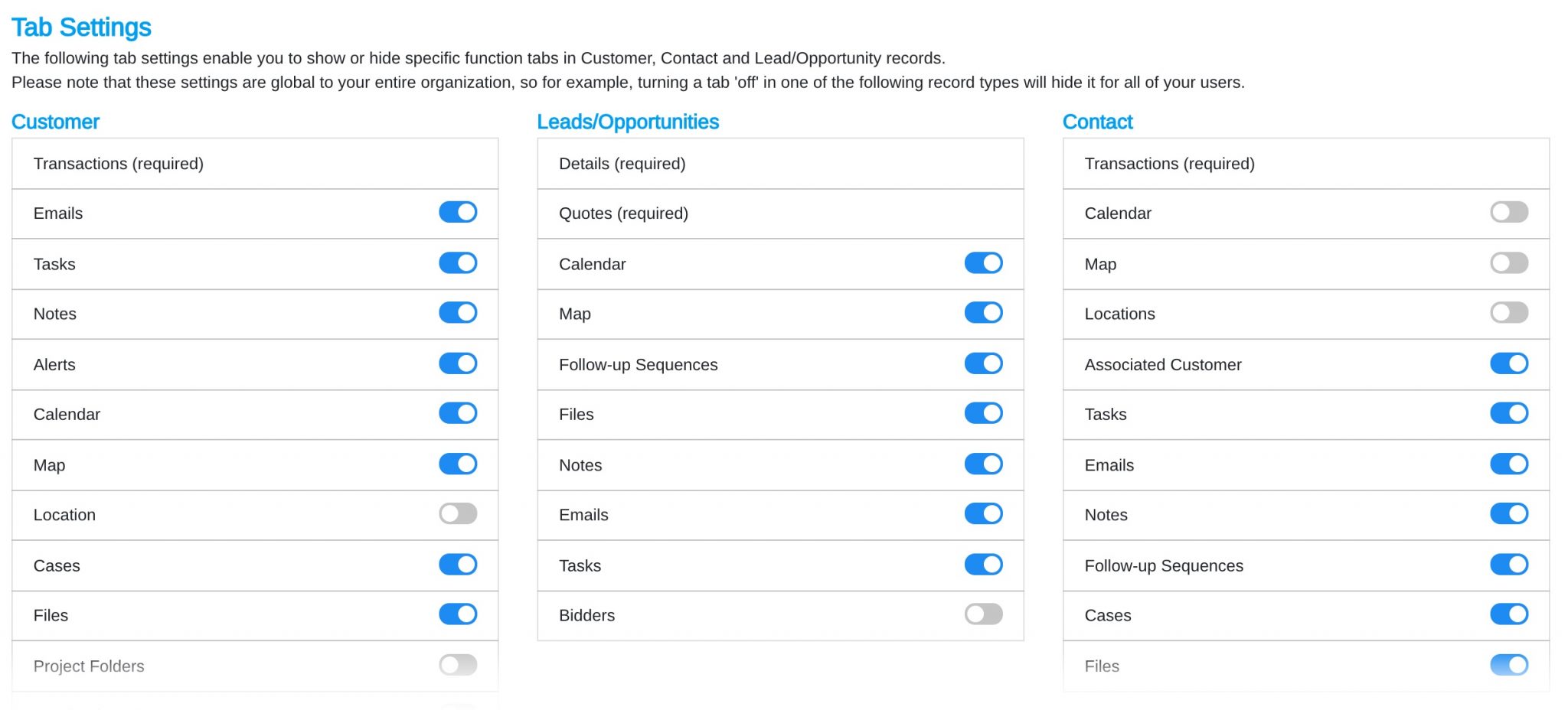Viewport: 1568px width, 710px height.
Task: Select the Leads/Opportunities heading
Action: point(628,122)
